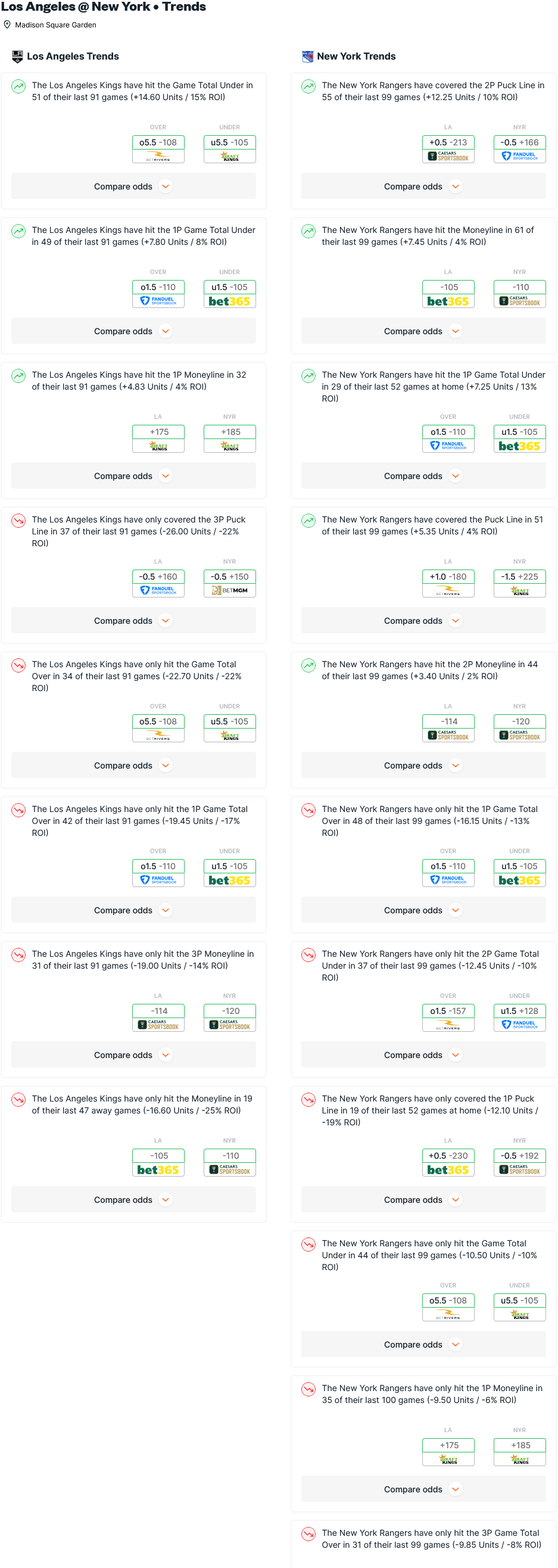Expand Compare odds for Rangers 2P Moneyline trend

click(x=423, y=766)
